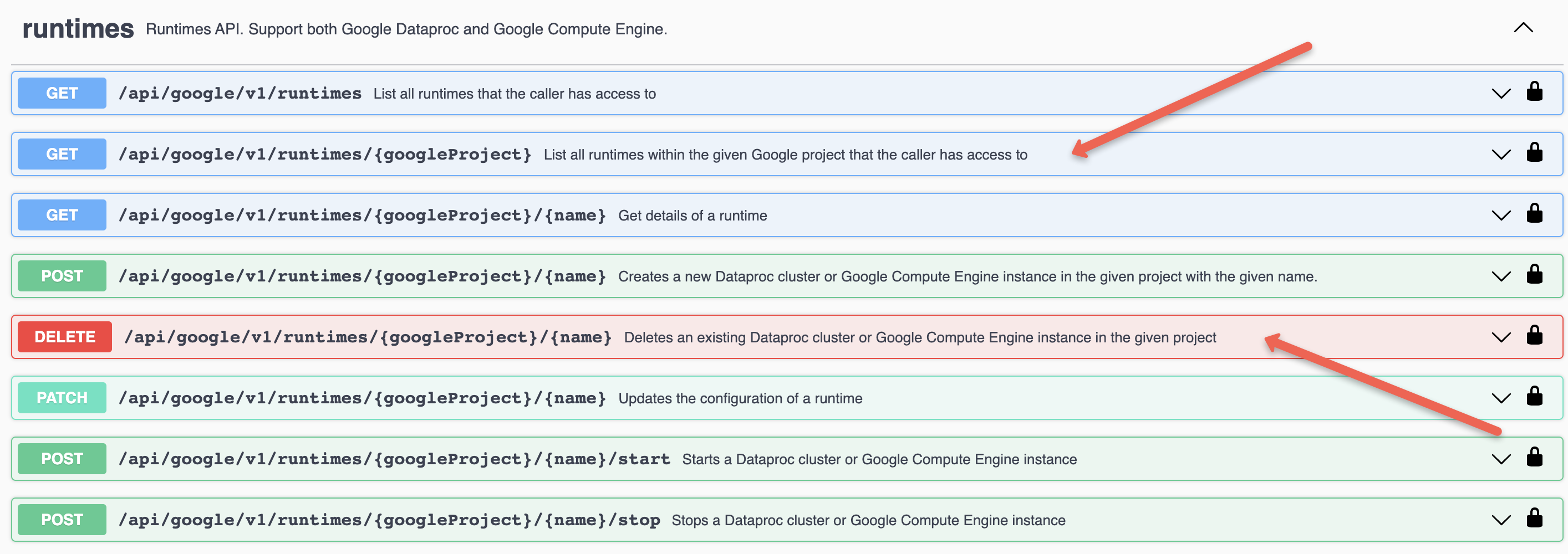Image resolution: width=1568 pixels, height=554 pixels.
Task: Click path ending in /{name}/start
Action: click(394, 459)
